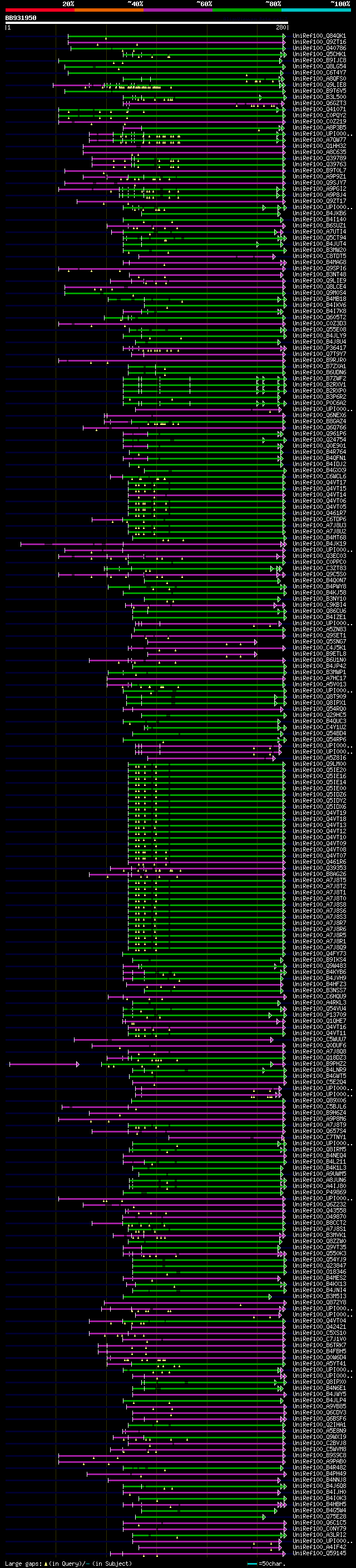The image size is (356, 1568).
Task: Click the UniRef100_Q6CDV3 label
Action: click(319, 1413)
